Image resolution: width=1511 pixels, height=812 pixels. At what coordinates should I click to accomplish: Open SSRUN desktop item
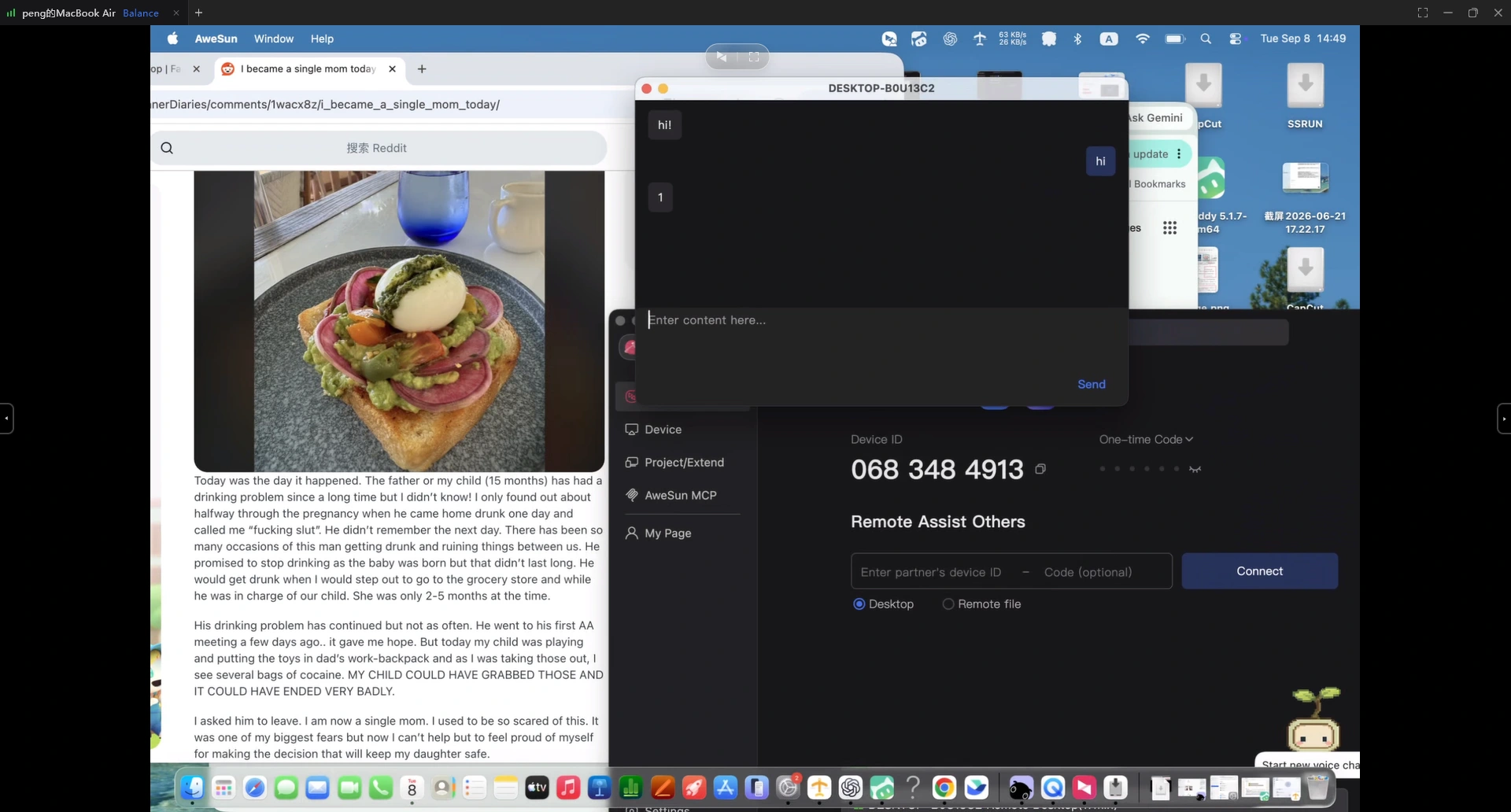click(x=1305, y=97)
